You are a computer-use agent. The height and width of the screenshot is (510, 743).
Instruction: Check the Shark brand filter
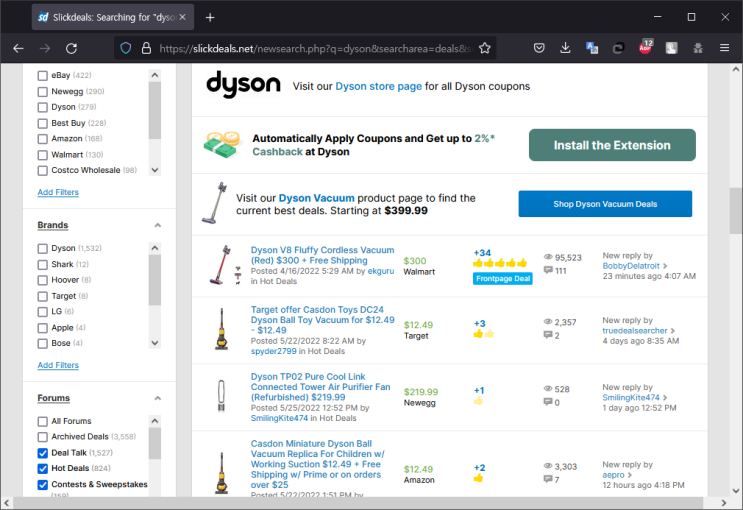[43, 264]
